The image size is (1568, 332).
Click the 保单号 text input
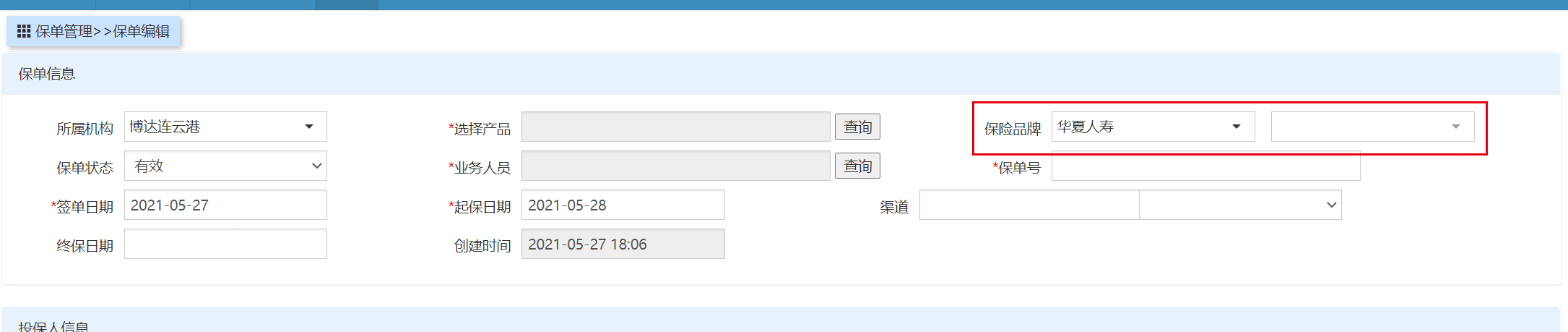tap(1205, 167)
